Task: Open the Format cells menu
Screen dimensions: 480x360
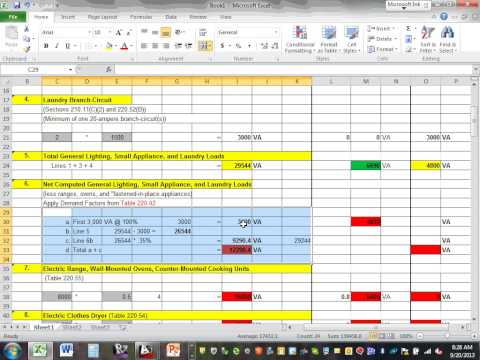Action: click(383, 49)
